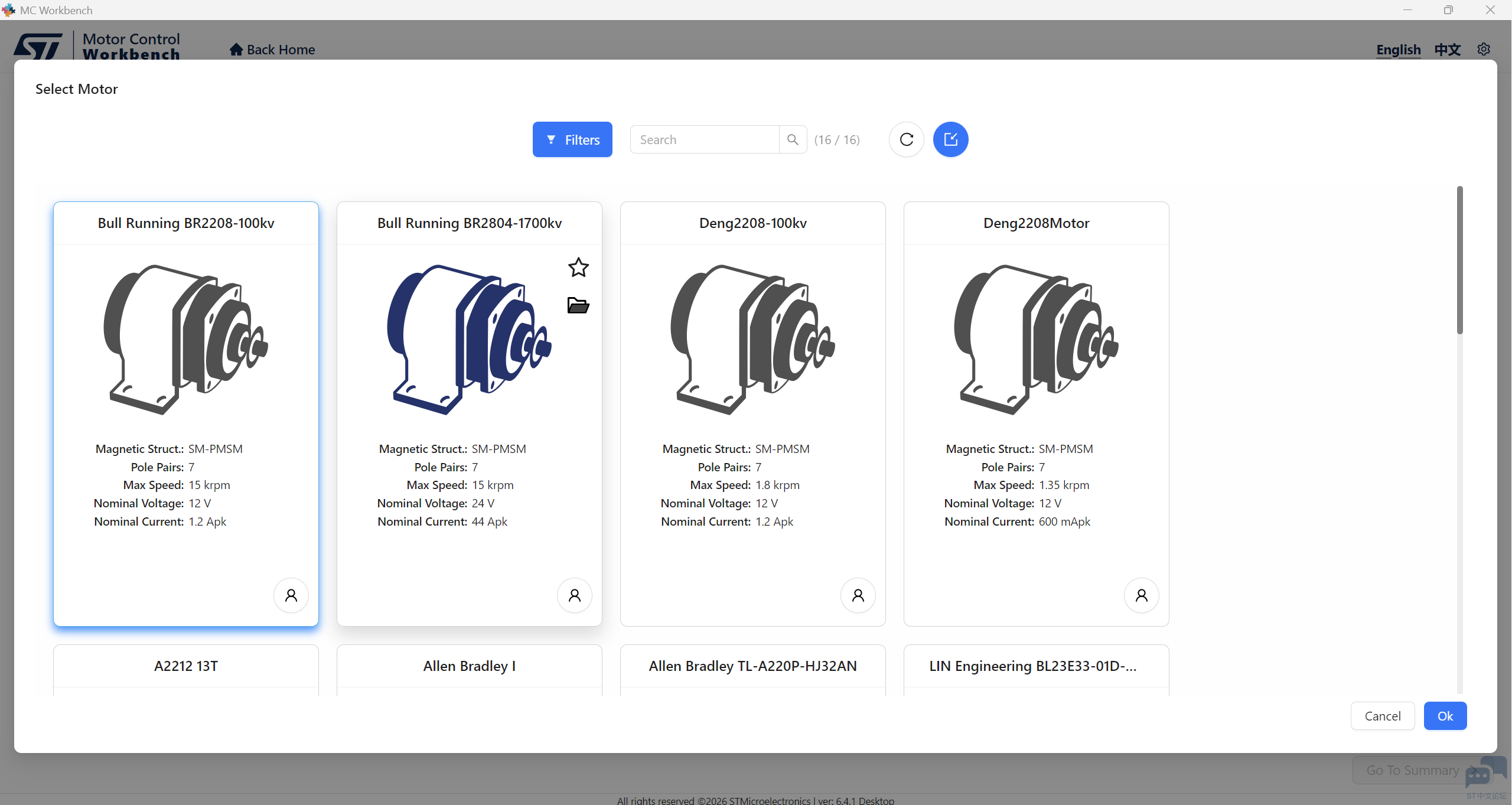The image size is (1512, 805).
Task: Click user icon on Bull Running BR2208-100kv card
Action: point(291,595)
